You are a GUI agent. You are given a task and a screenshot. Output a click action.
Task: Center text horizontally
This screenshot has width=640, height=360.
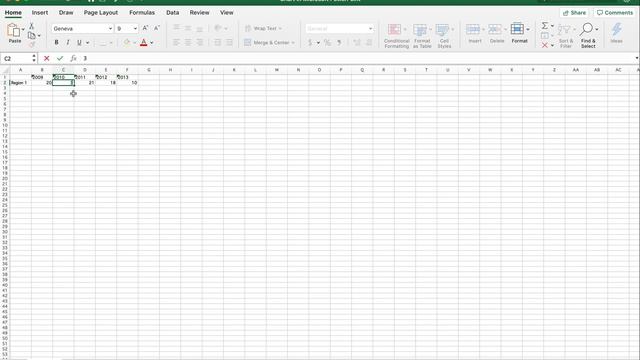coord(188,42)
